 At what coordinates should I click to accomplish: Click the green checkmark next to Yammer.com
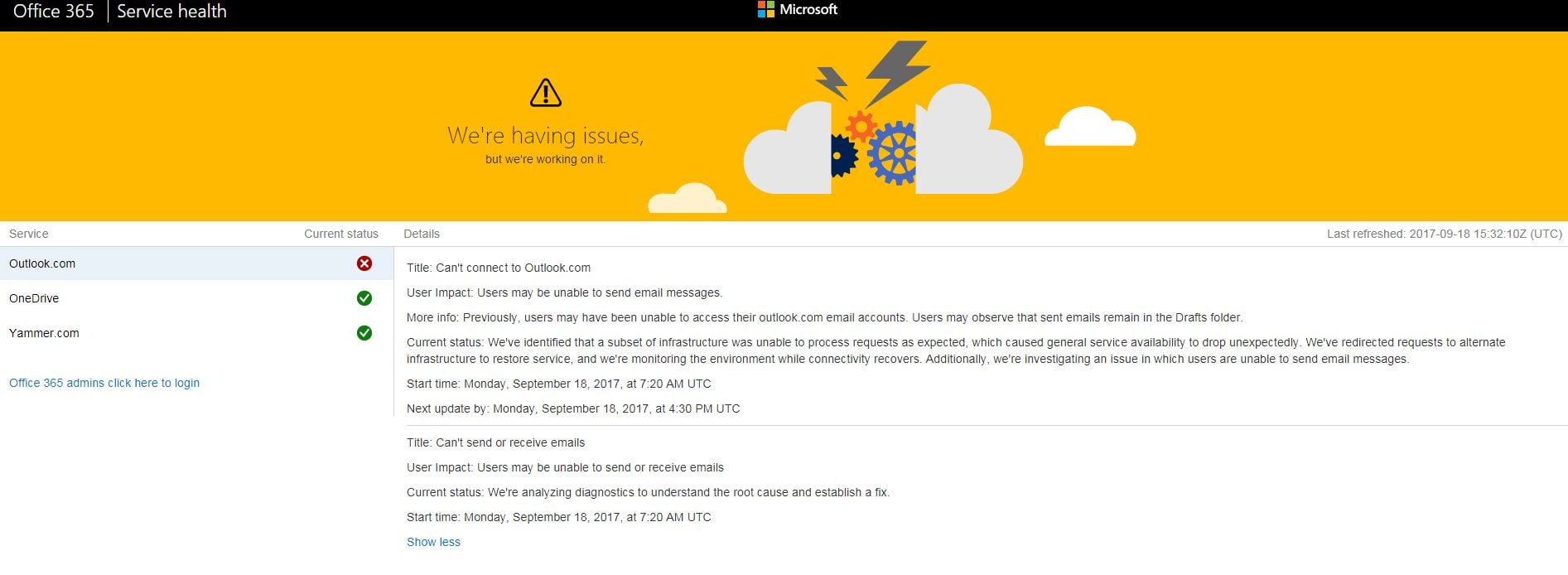364,333
